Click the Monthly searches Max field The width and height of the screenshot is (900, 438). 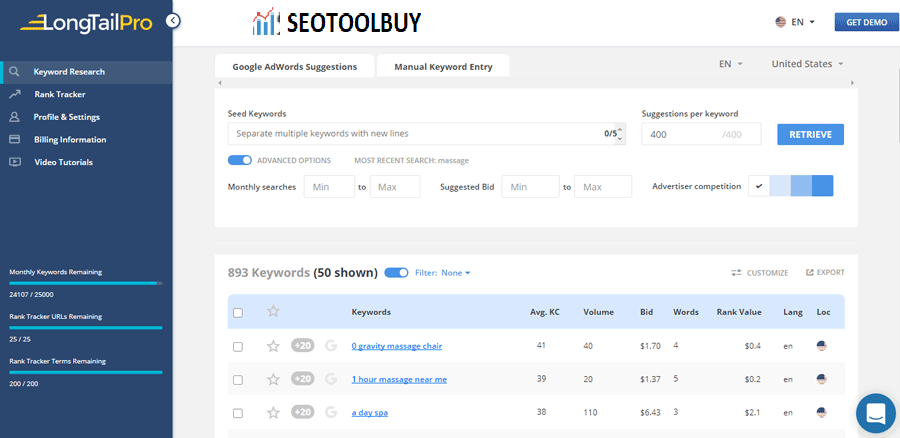395,187
